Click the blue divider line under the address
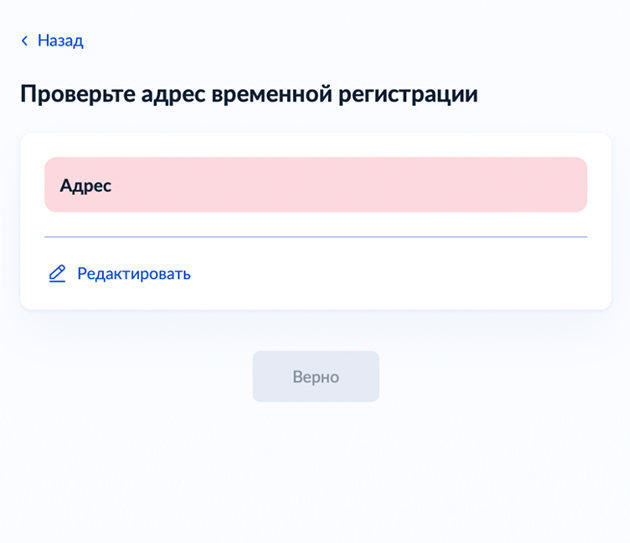The height and width of the screenshot is (543, 630). point(316,237)
